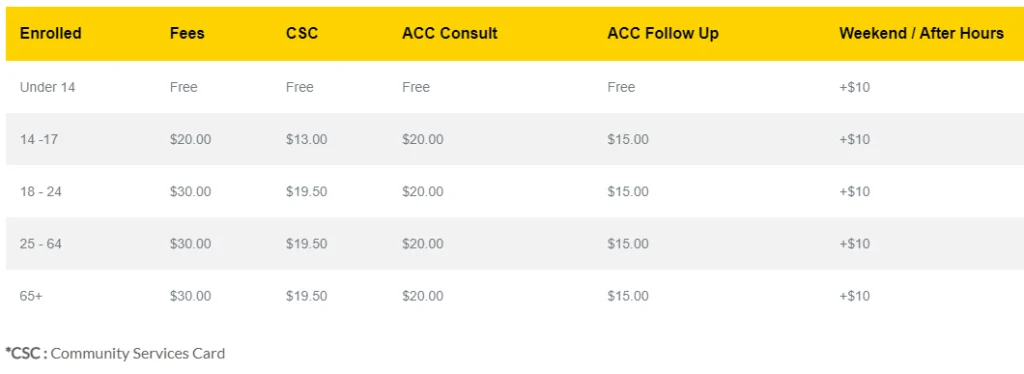This screenshot has height=374, width=1024.
Task: Click the Fees column header
Action: click(x=187, y=33)
